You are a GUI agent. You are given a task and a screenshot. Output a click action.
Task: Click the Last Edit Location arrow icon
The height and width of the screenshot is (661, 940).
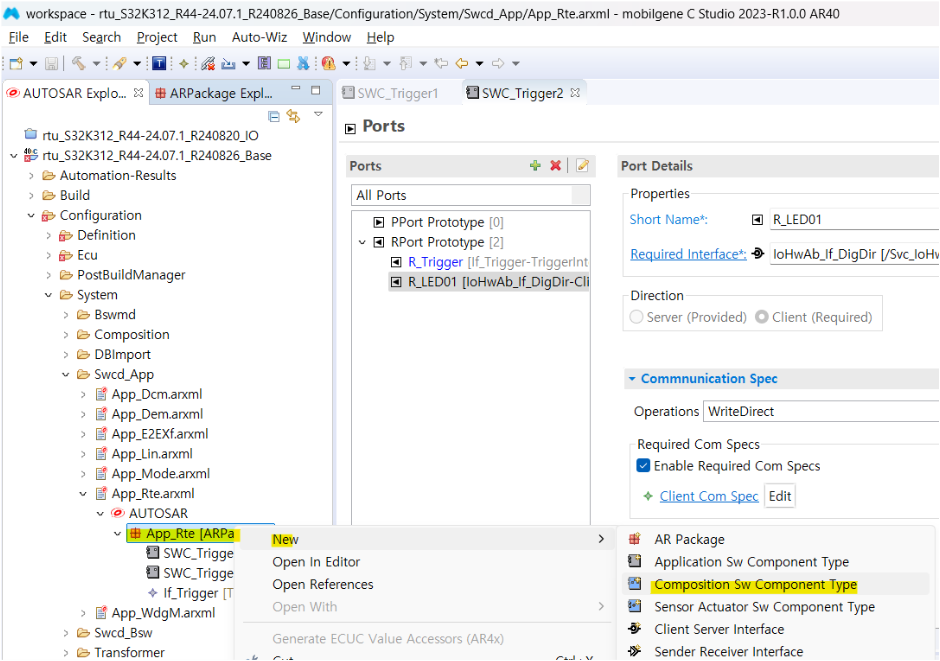point(442,63)
